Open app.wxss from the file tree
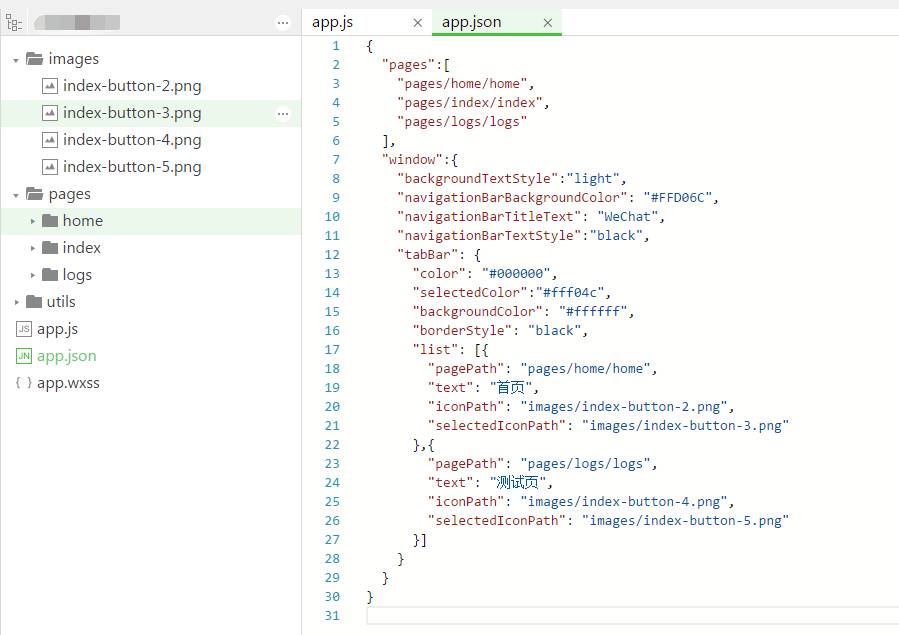The height and width of the screenshot is (635, 899). coord(68,383)
